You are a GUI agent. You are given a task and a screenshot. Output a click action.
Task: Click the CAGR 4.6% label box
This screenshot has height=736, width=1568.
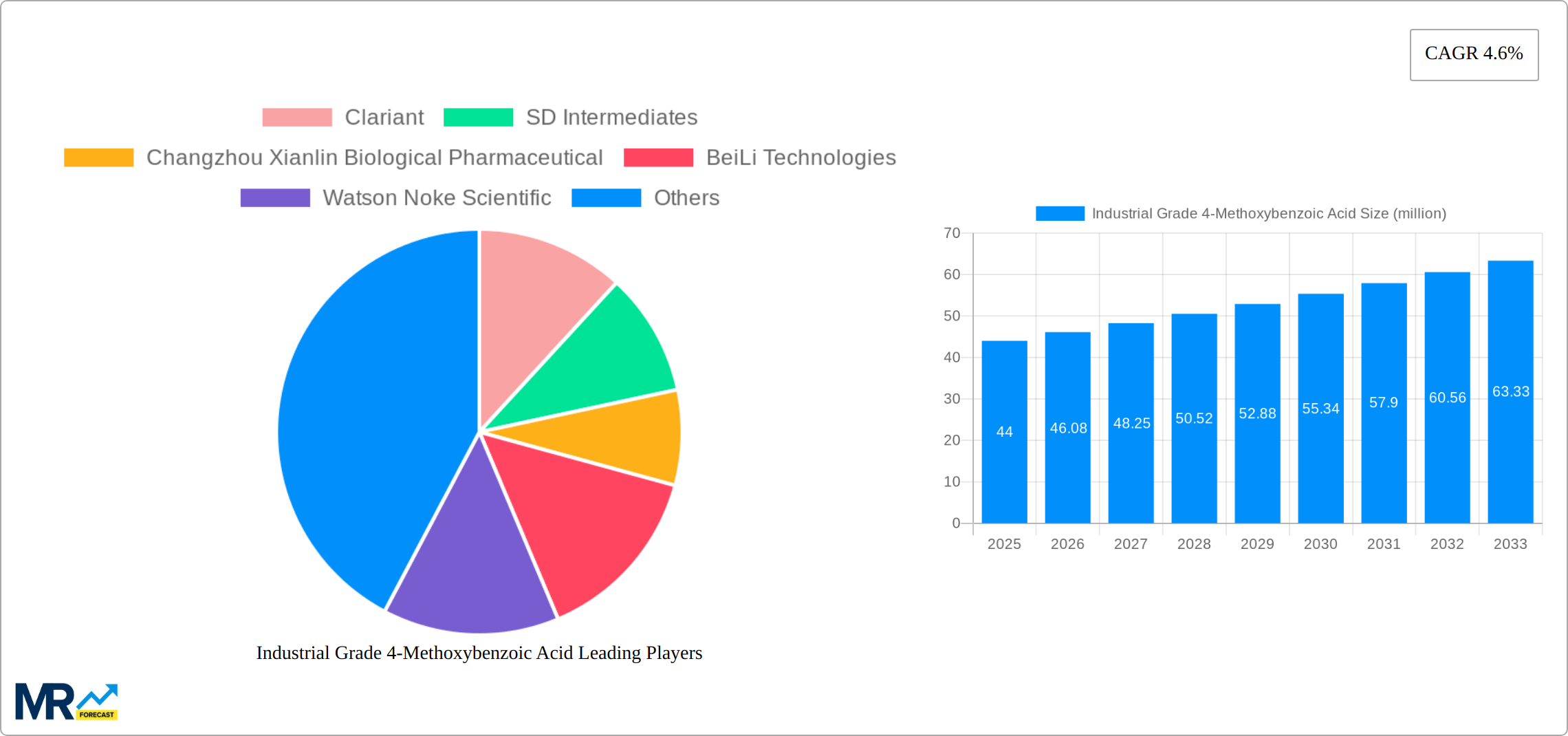coord(1473,54)
